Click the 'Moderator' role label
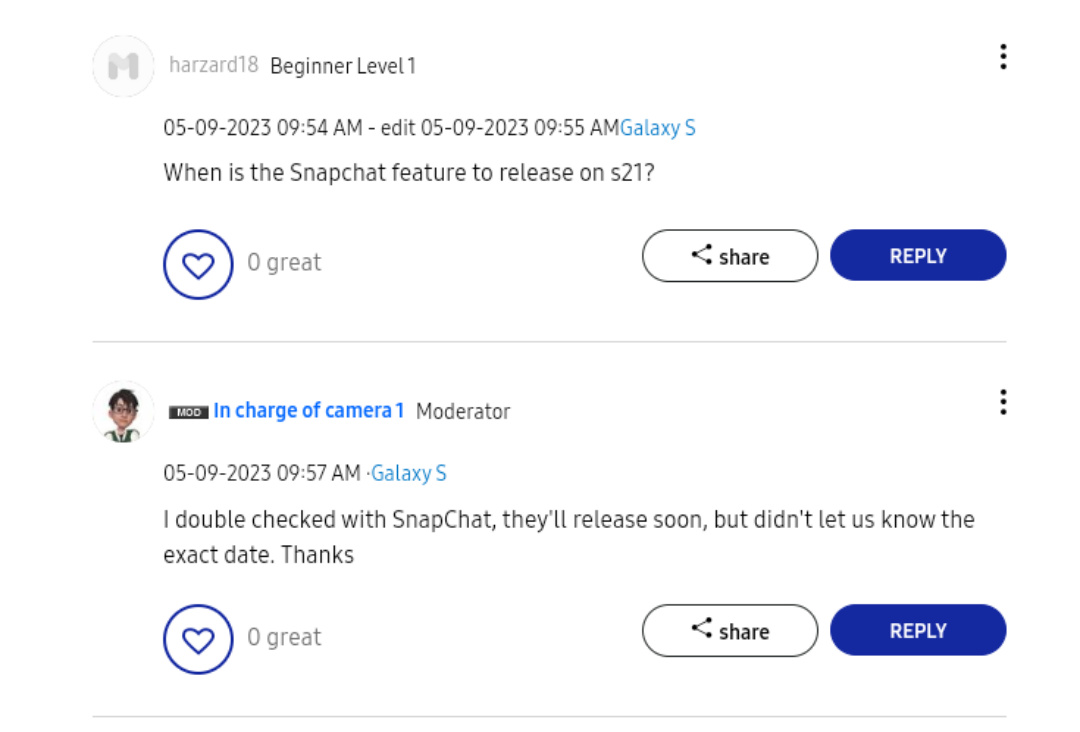 pos(463,412)
